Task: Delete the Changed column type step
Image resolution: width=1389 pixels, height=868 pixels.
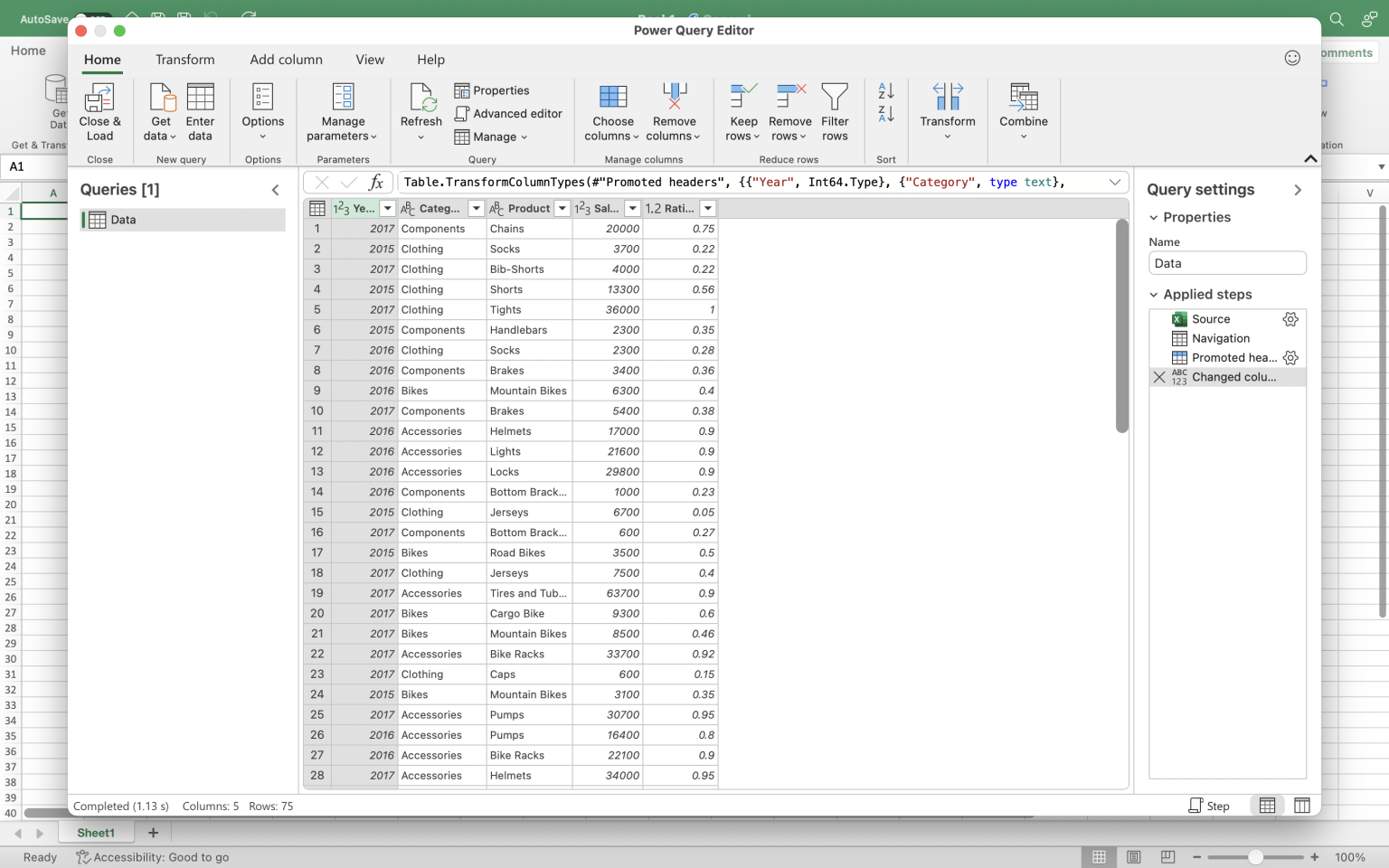Action: click(1160, 377)
